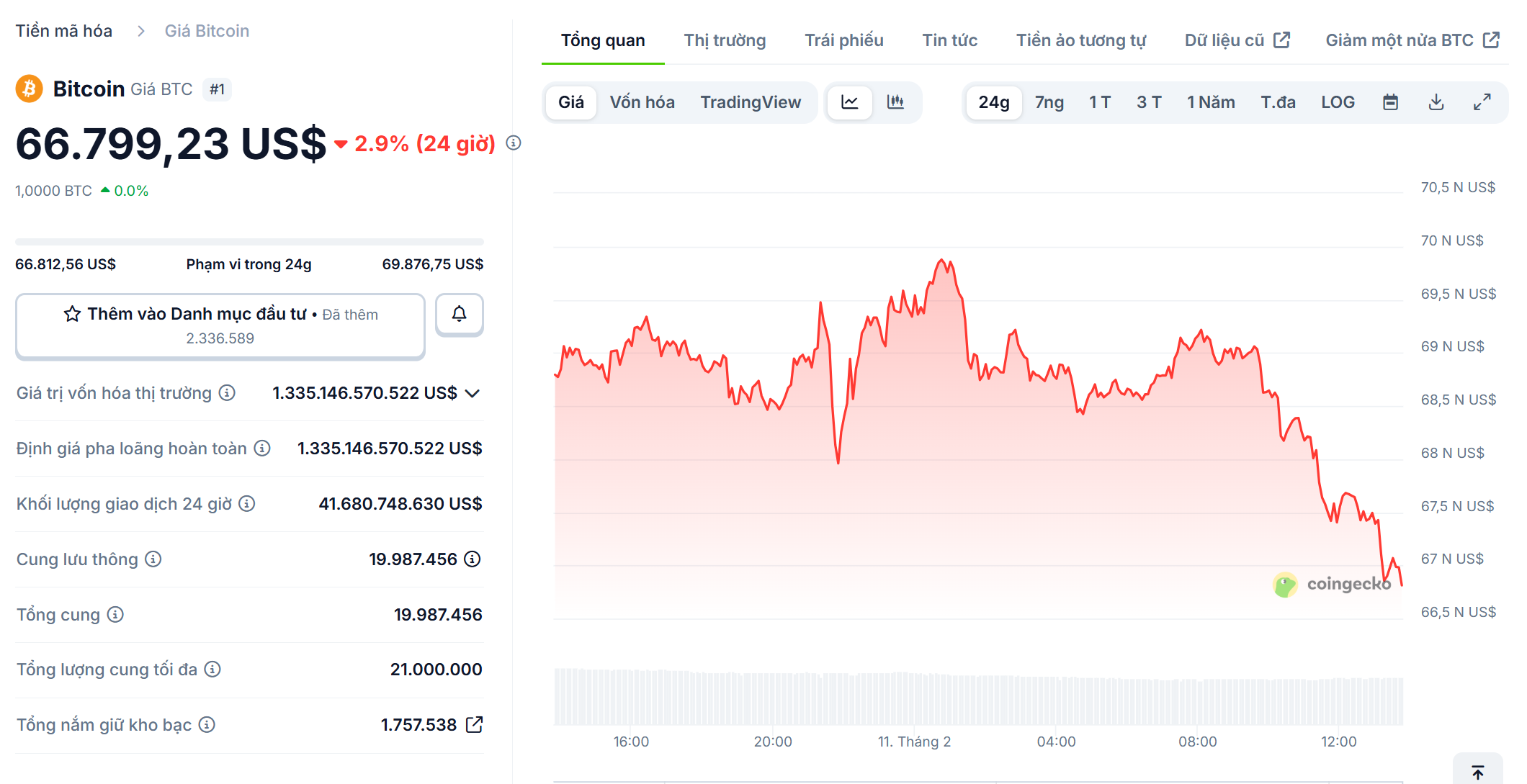
Task: Download the chart data
Action: pos(1436,102)
